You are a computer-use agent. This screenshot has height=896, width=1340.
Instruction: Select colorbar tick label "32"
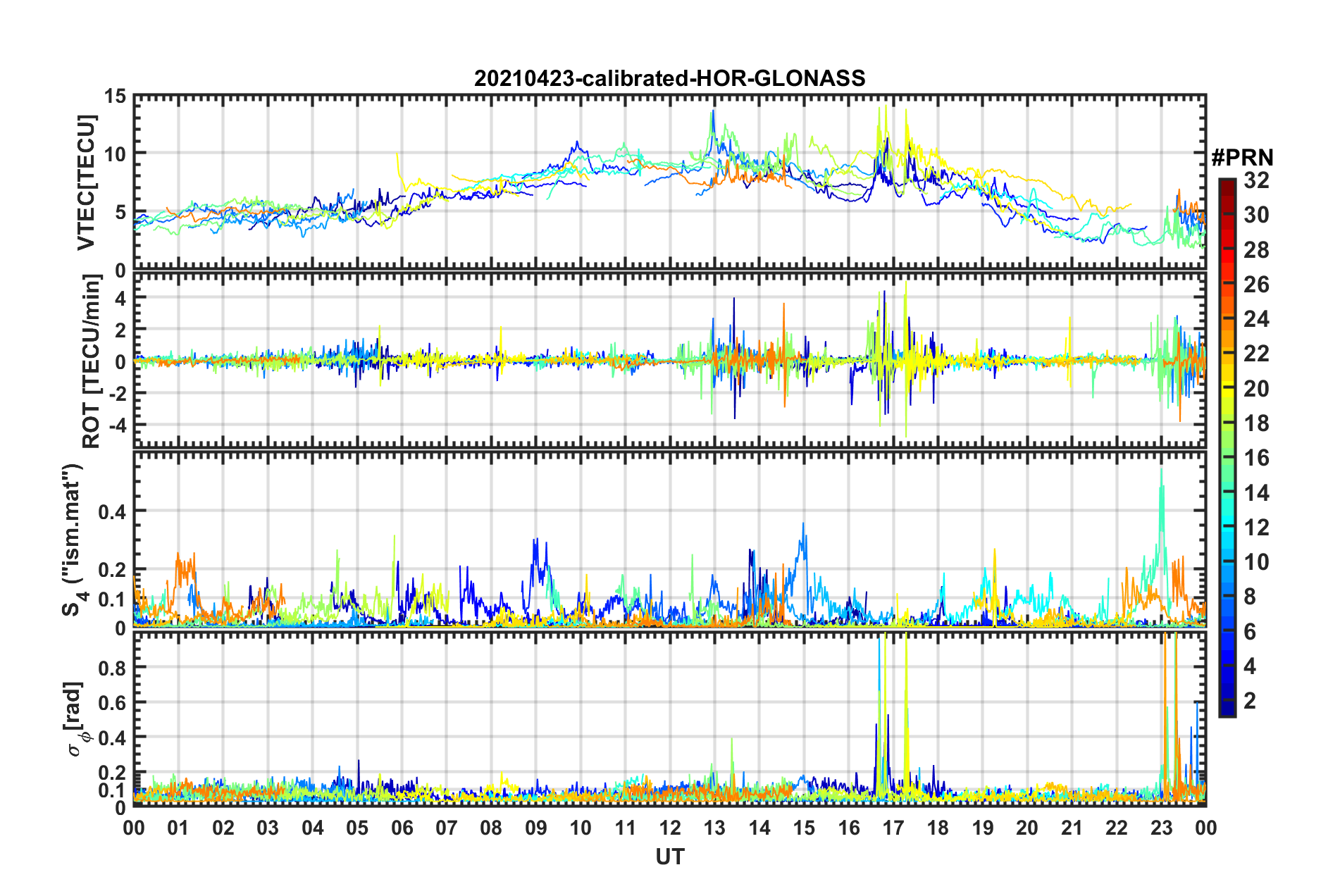1256,180
